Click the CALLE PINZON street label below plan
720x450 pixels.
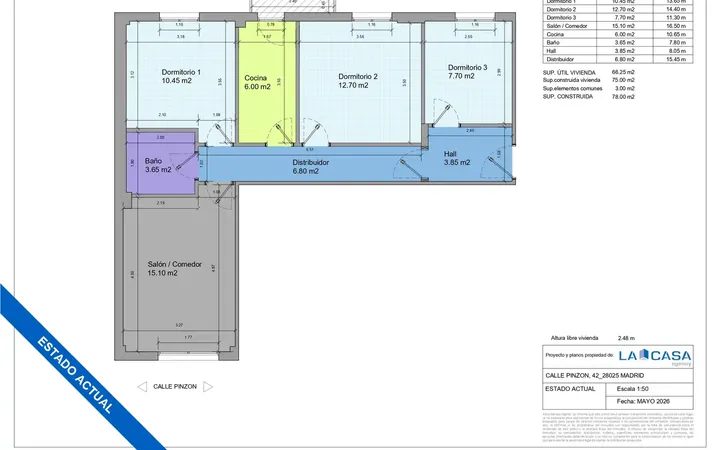click(175, 387)
